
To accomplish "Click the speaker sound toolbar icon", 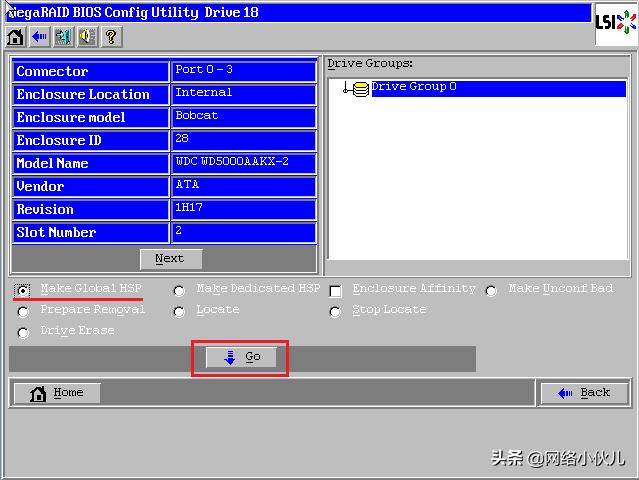I will pos(87,37).
